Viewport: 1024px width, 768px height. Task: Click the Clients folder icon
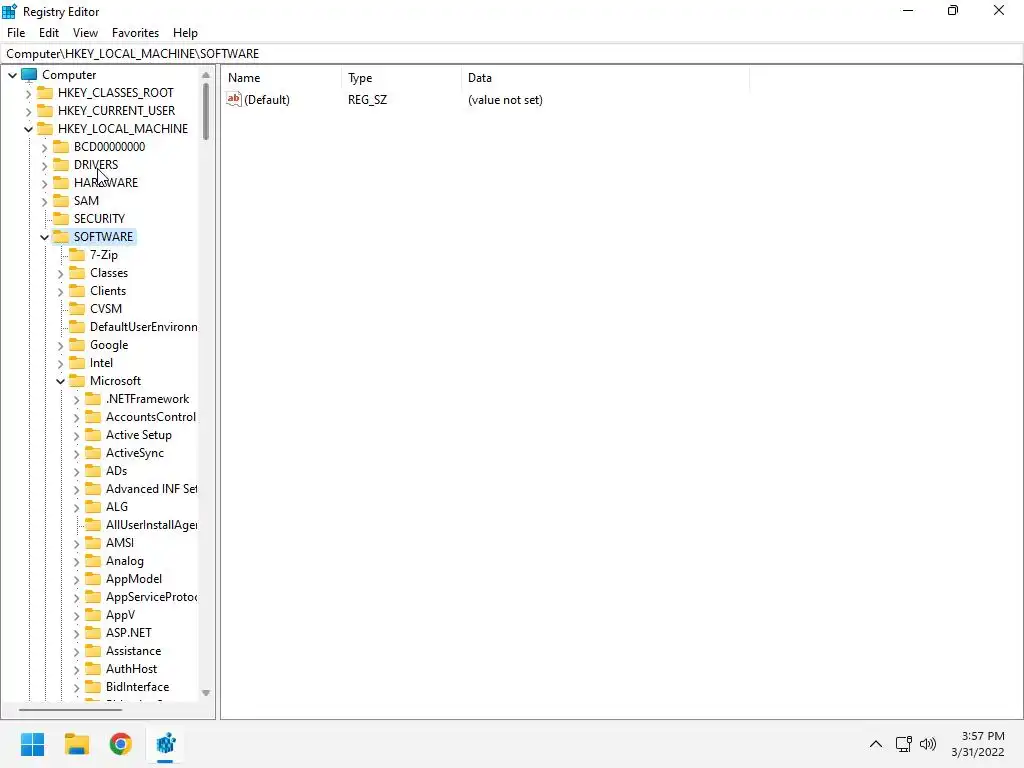tap(77, 291)
